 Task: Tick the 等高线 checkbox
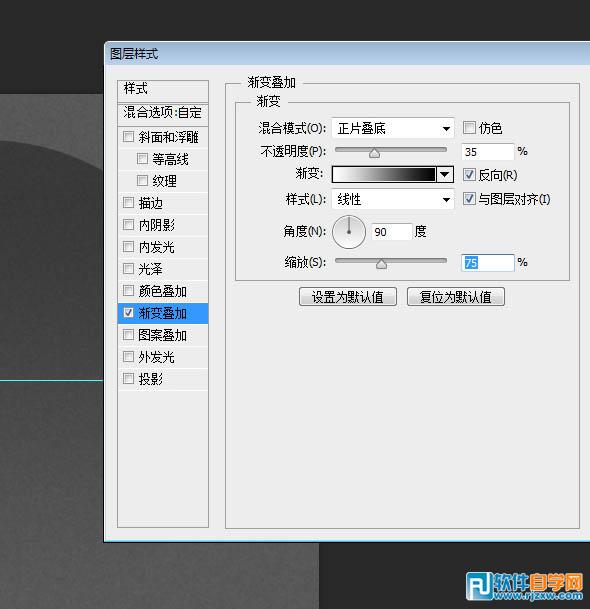point(142,158)
